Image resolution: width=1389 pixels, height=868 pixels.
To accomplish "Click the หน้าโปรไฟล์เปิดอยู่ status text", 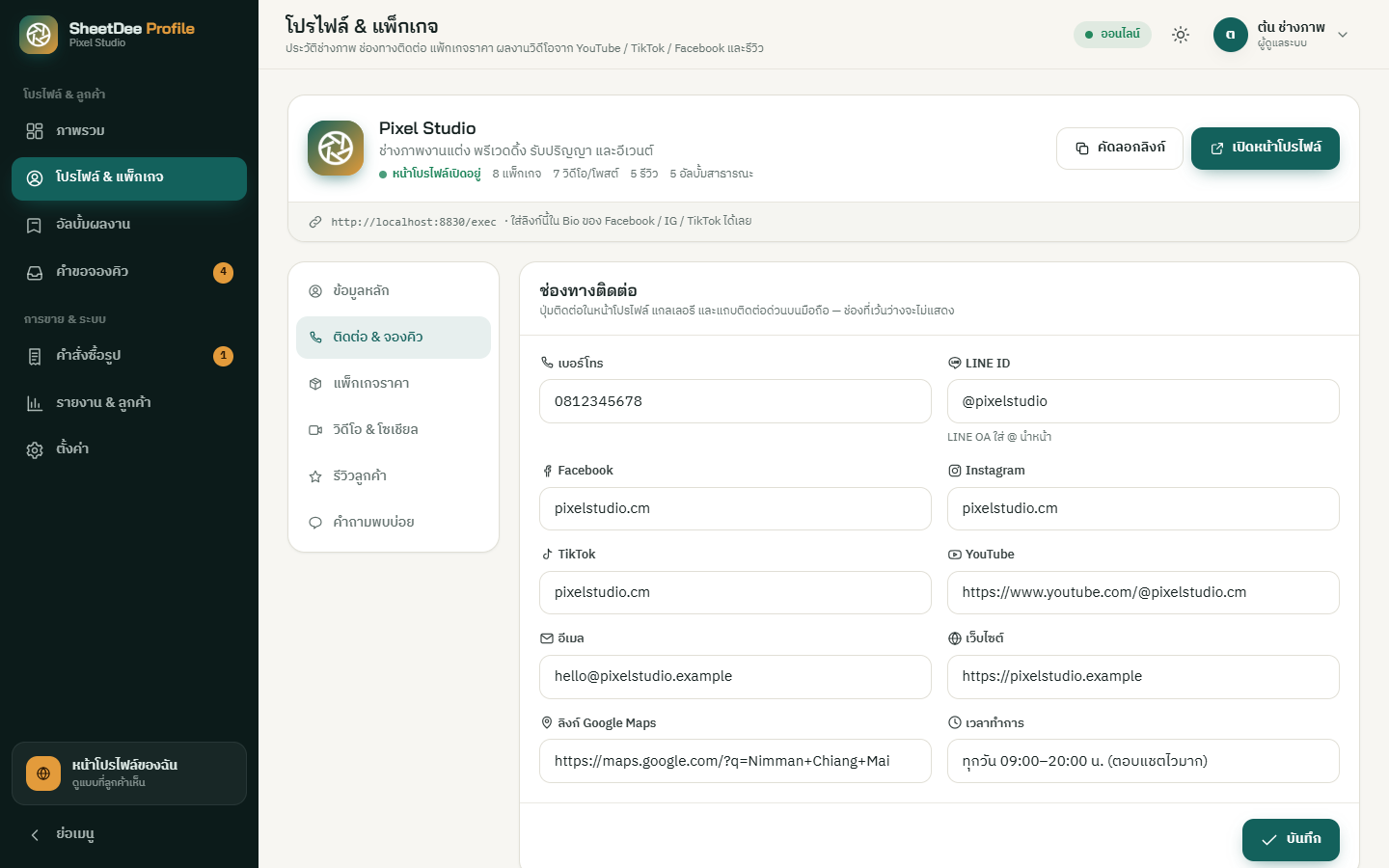I will (x=436, y=174).
